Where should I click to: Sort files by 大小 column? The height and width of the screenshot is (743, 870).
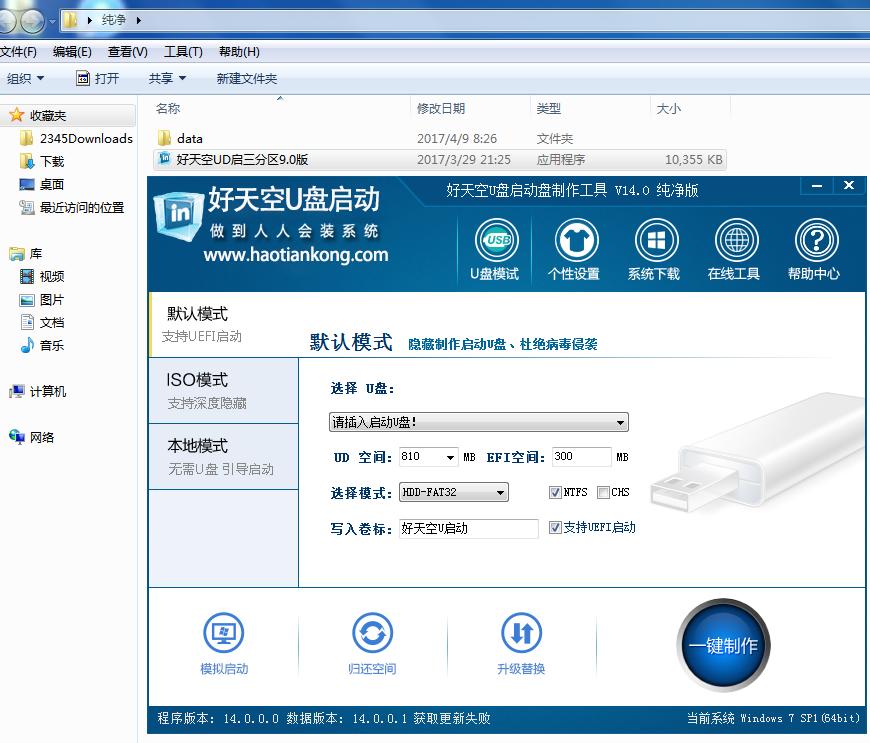(x=669, y=108)
